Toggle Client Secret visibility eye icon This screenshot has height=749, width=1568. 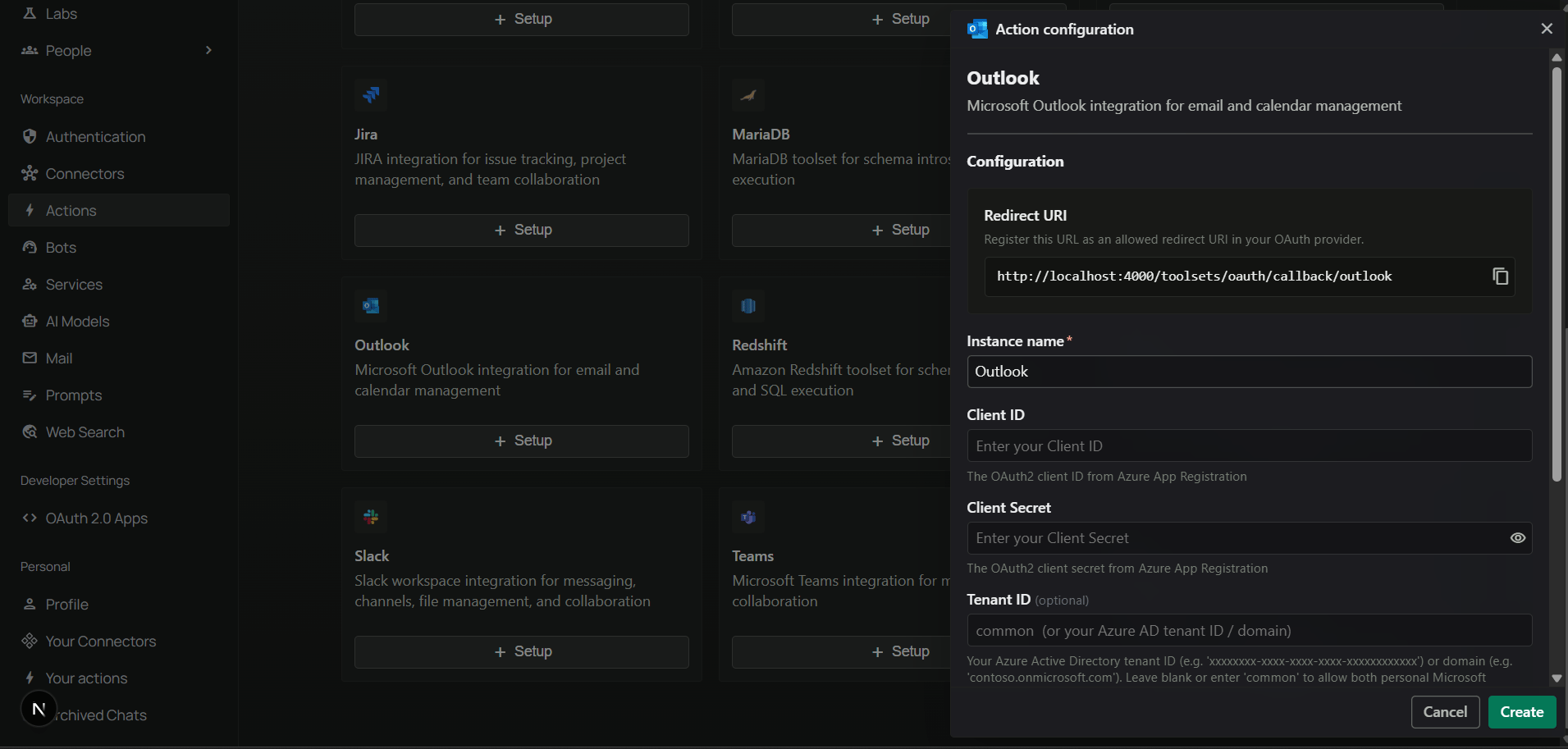point(1518,538)
